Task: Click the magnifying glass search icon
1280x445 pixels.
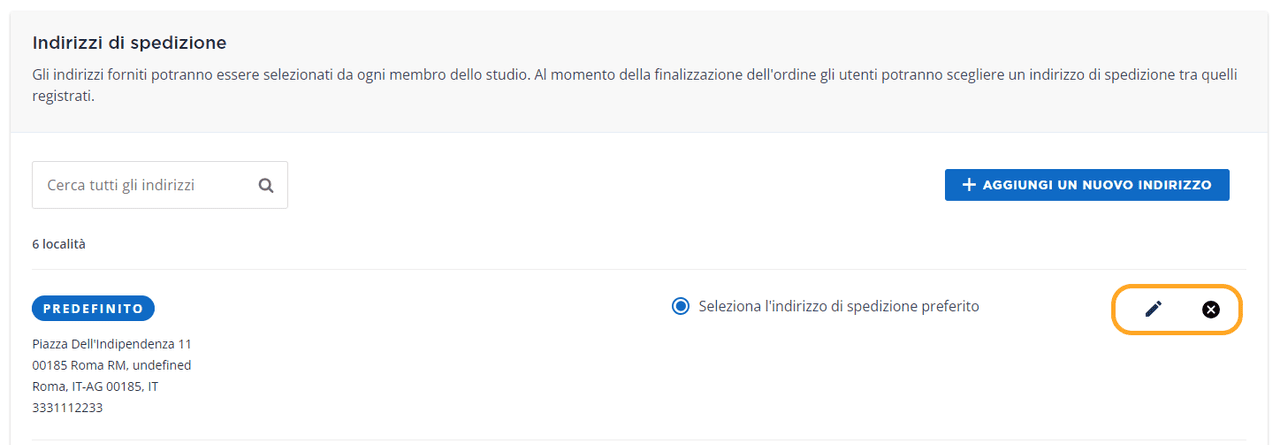Action: (x=266, y=185)
